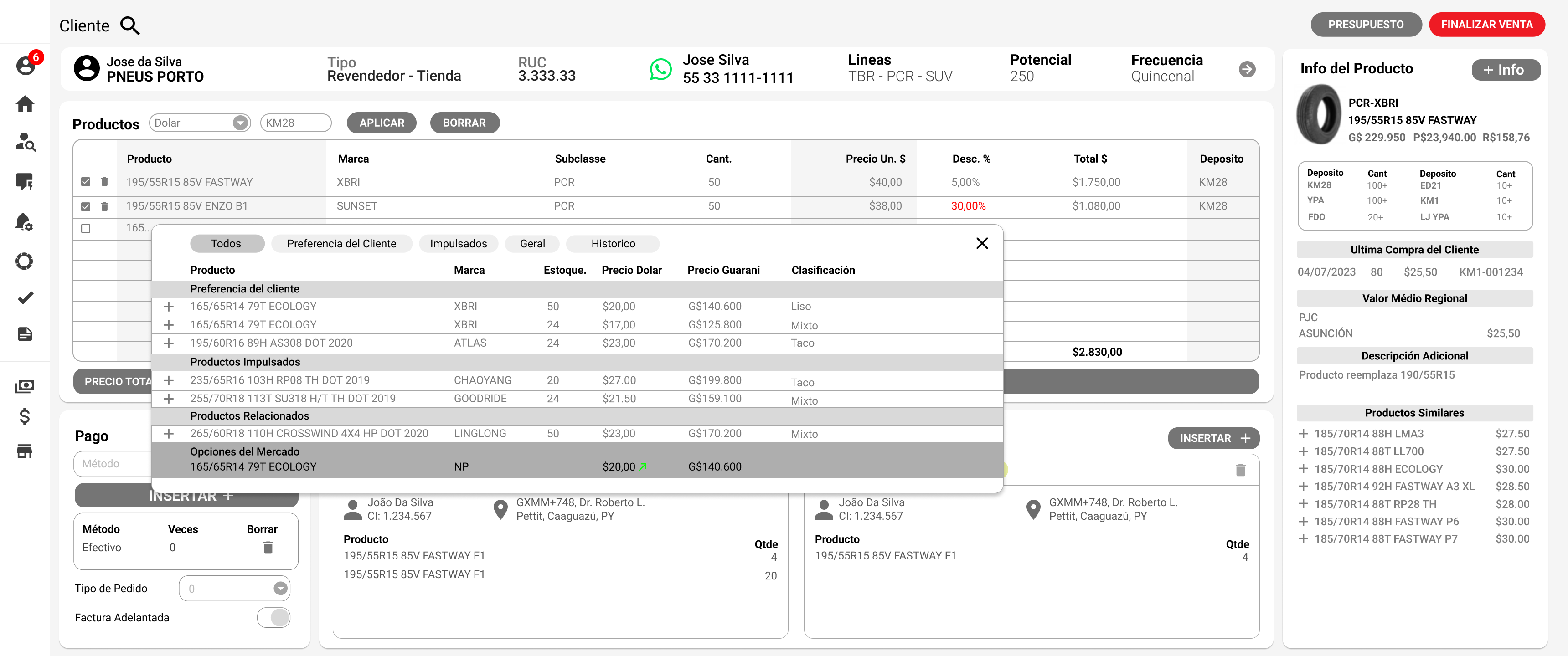The image size is (1568, 656).
Task: Click the home icon in sidebar
Action: pyautogui.click(x=25, y=104)
